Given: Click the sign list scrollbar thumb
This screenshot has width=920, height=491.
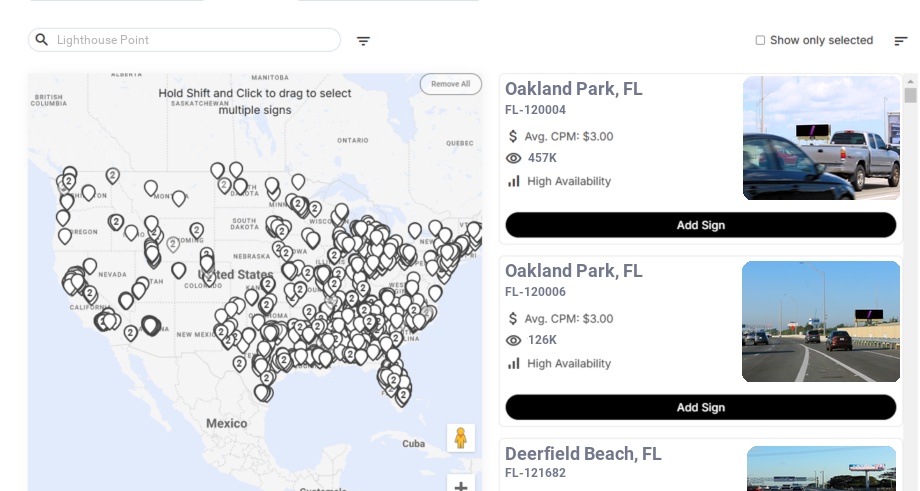Looking at the screenshot, I should (910, 95).
